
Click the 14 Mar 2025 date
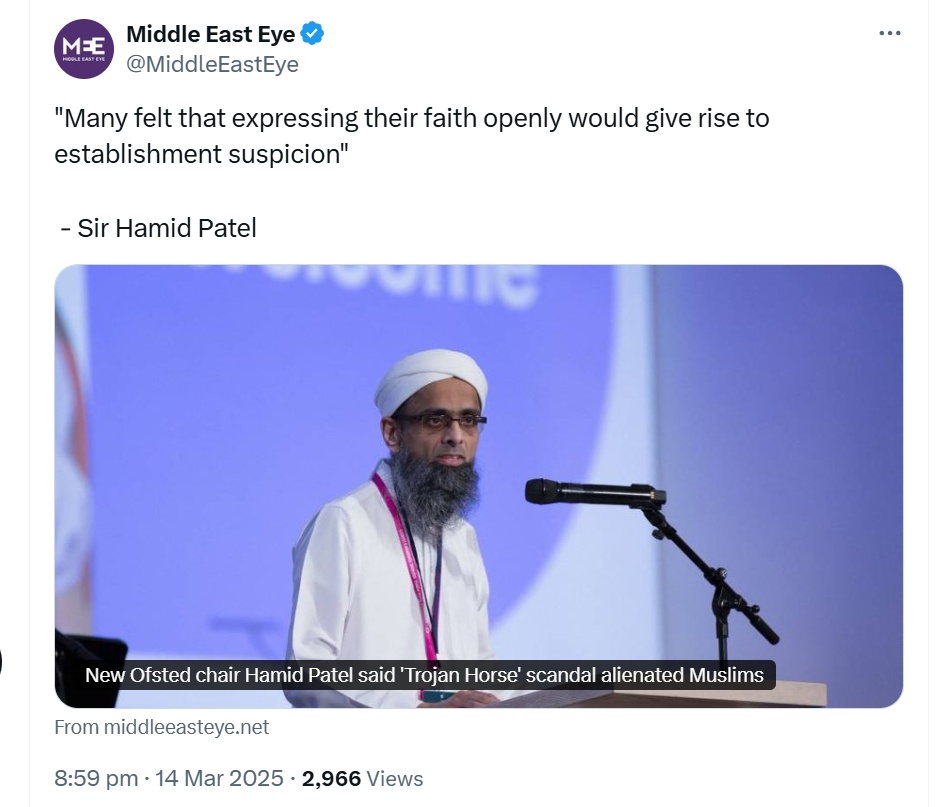pos(225,778)
